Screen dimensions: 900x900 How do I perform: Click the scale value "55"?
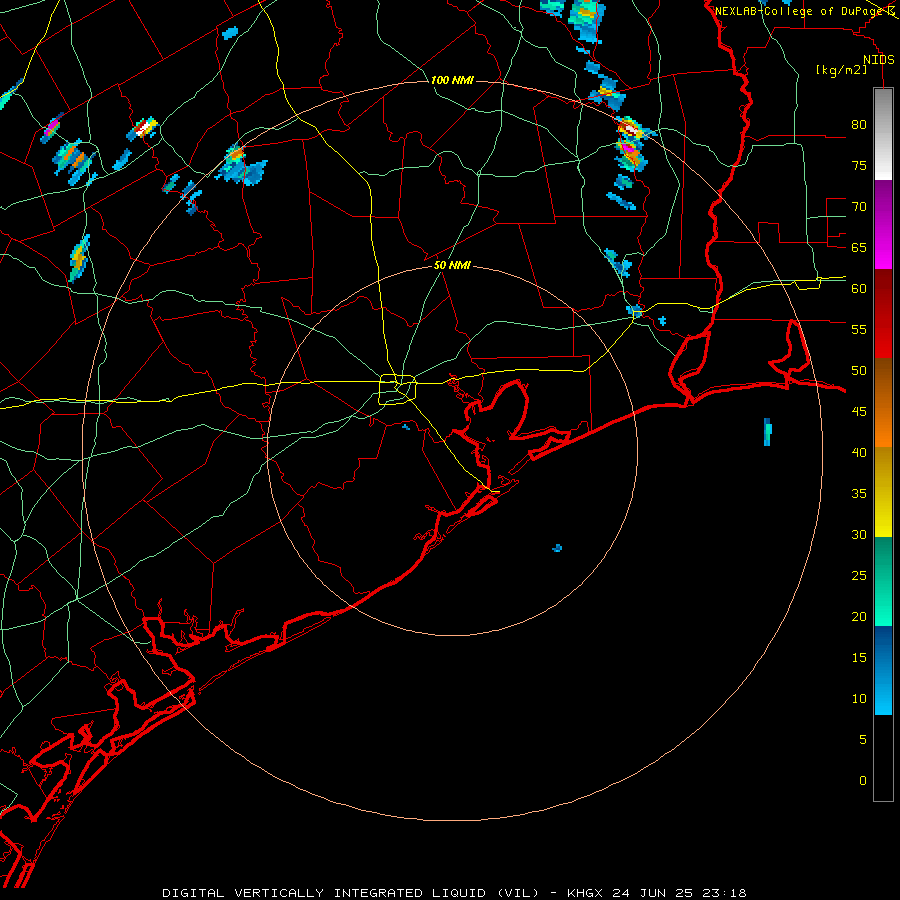click(x=859, y=329)
